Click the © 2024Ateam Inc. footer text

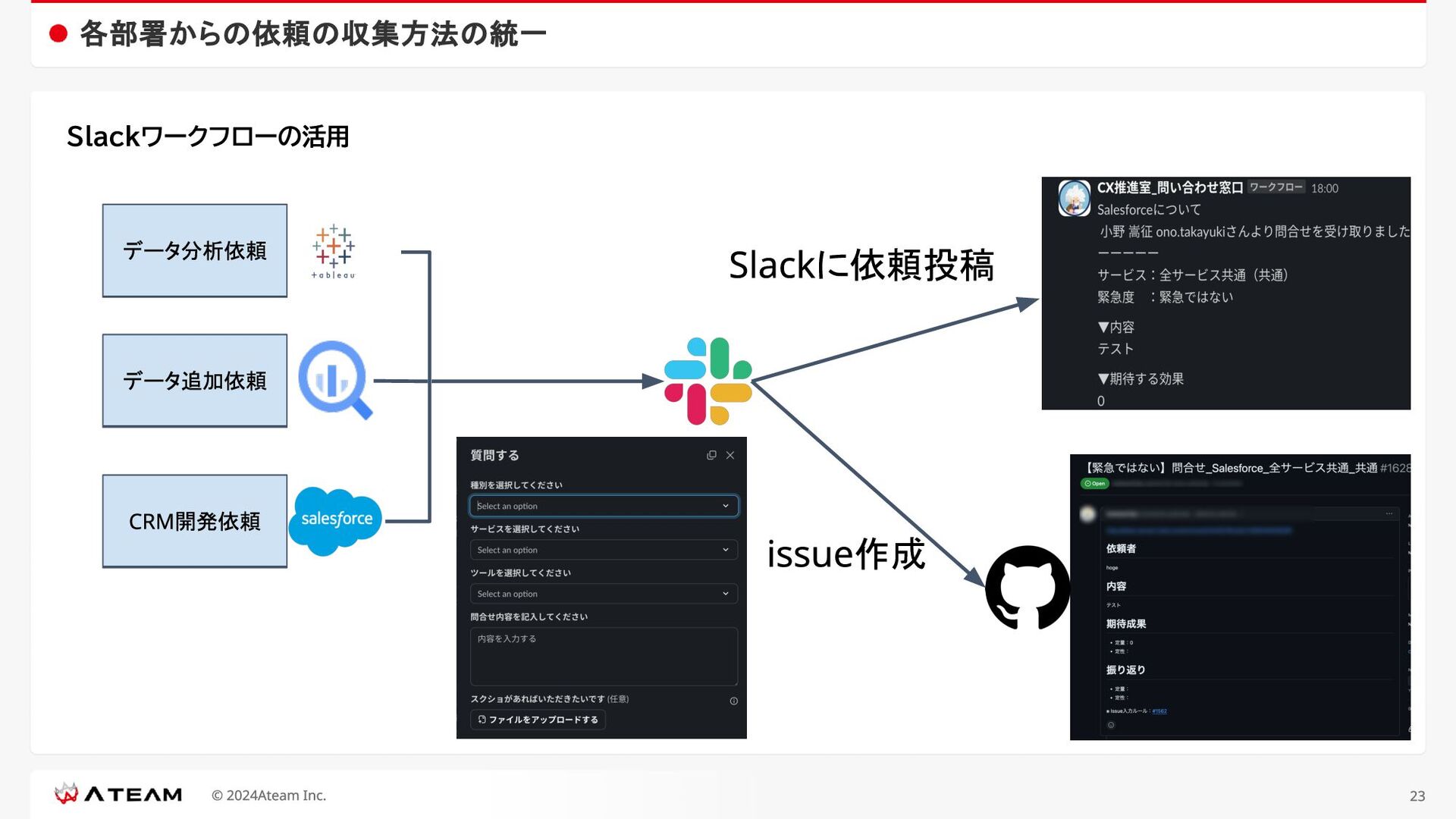coord(268,795)
